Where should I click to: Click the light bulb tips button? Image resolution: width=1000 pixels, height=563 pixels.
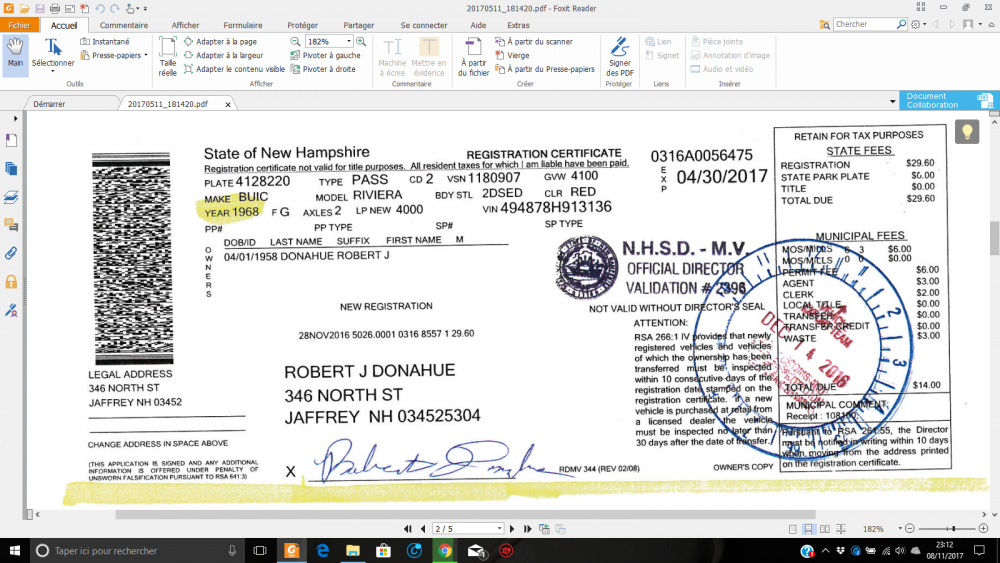(967, 132)
